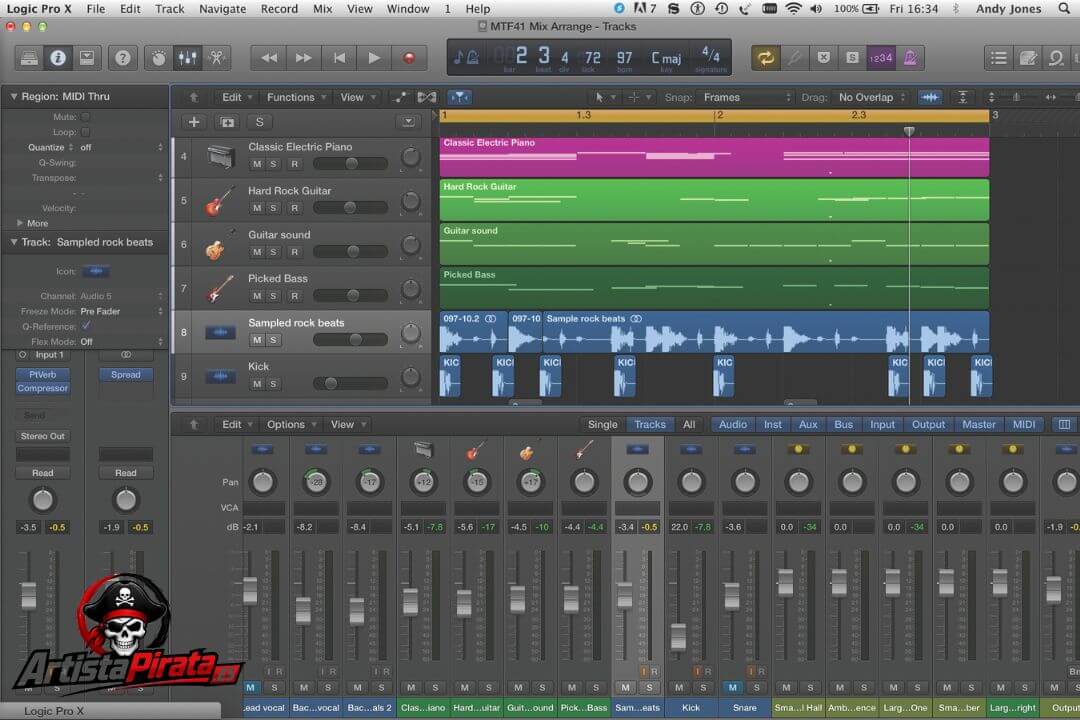Toggle the Aux channel strip filter

click(x=808, y=424)
